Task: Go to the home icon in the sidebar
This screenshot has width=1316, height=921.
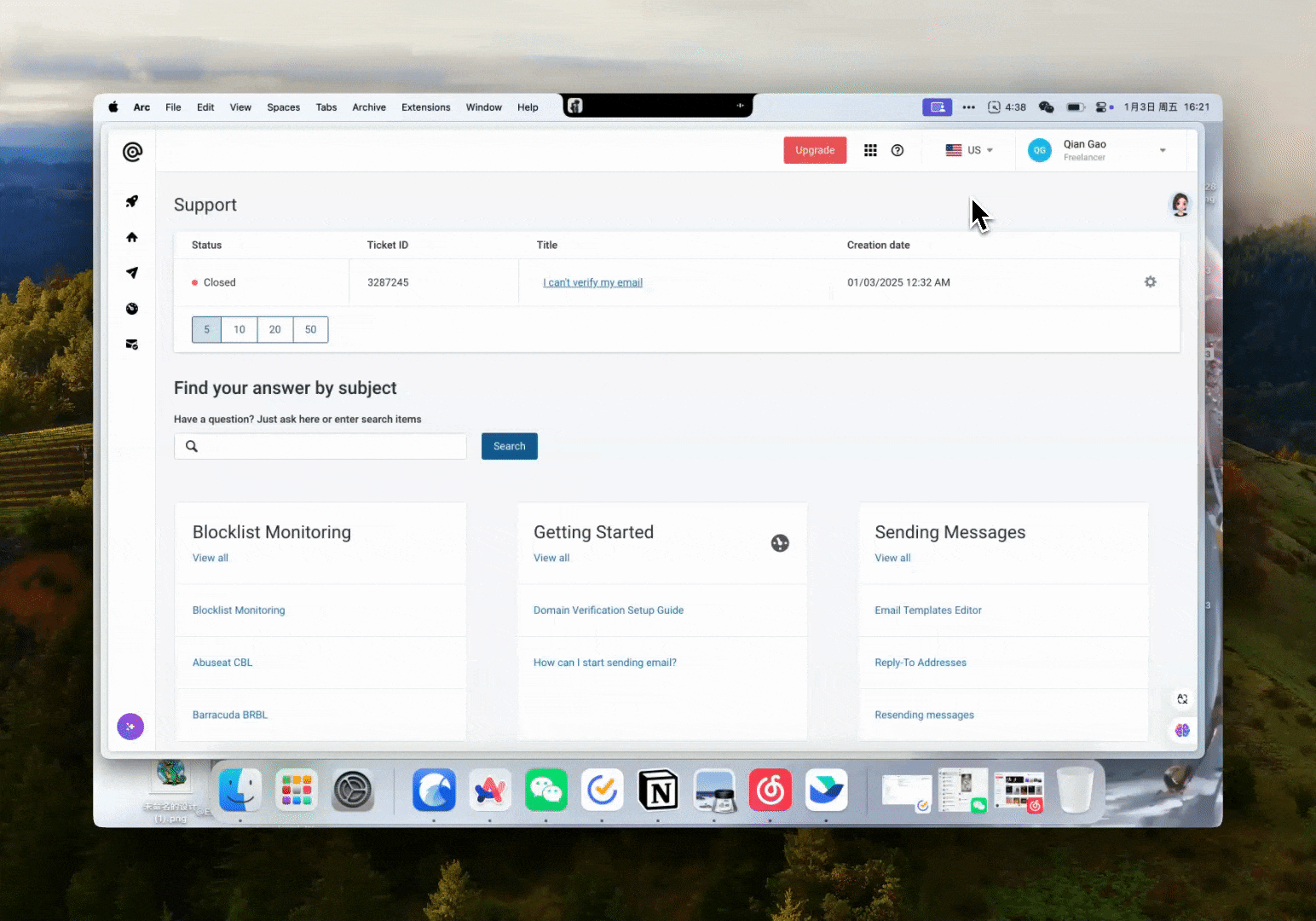Action: (x=132, y=237)
